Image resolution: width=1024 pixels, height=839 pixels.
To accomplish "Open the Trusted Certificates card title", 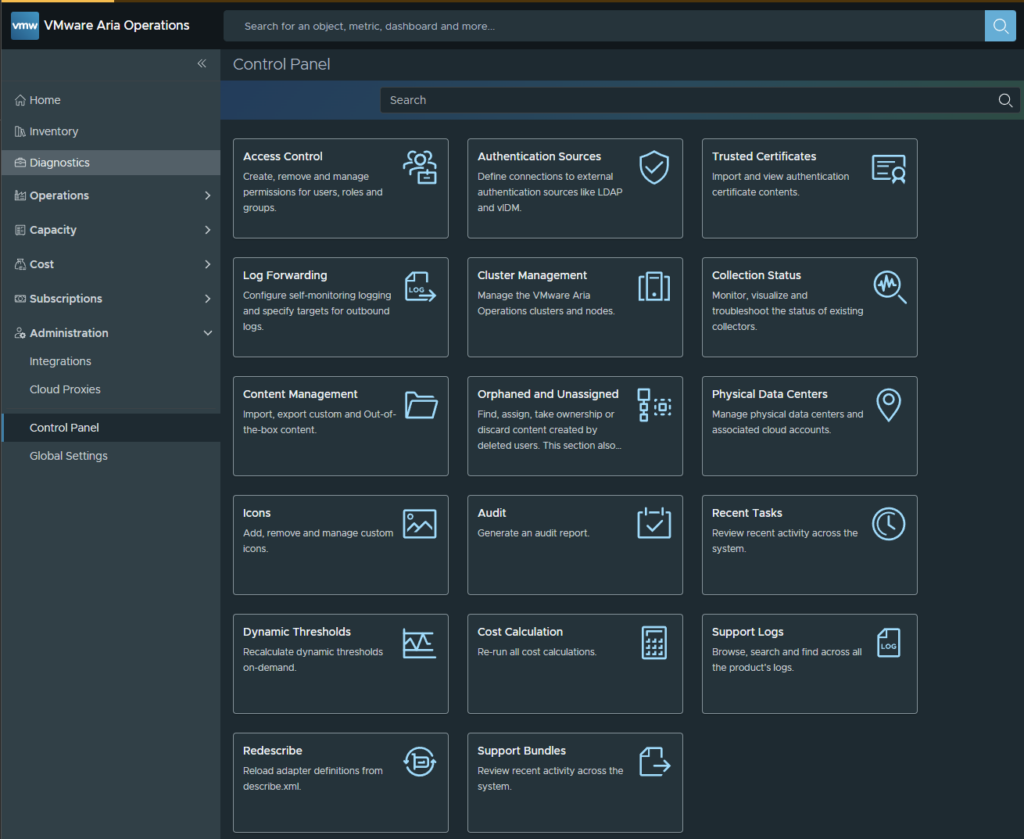I will coord(764,156).
